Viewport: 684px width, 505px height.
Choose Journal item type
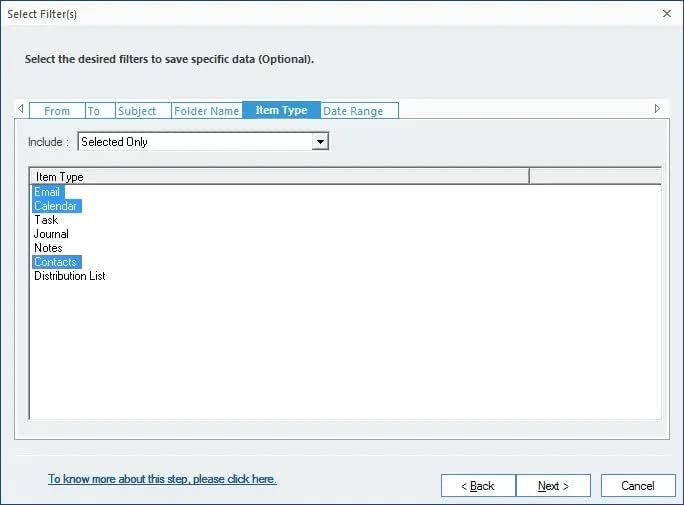coord(51,234)
